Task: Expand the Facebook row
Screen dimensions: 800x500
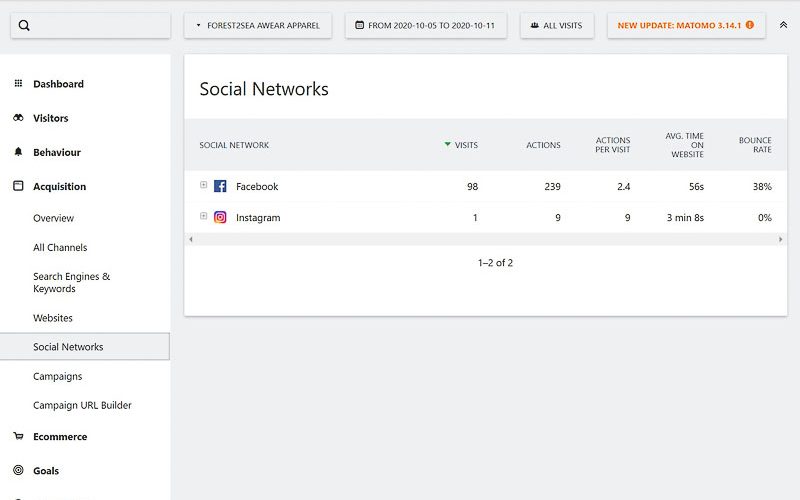Action: point(204,185)
